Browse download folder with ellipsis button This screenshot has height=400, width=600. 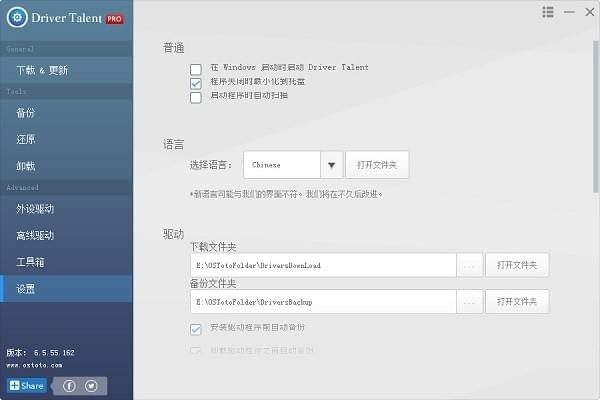click(470, 265)
